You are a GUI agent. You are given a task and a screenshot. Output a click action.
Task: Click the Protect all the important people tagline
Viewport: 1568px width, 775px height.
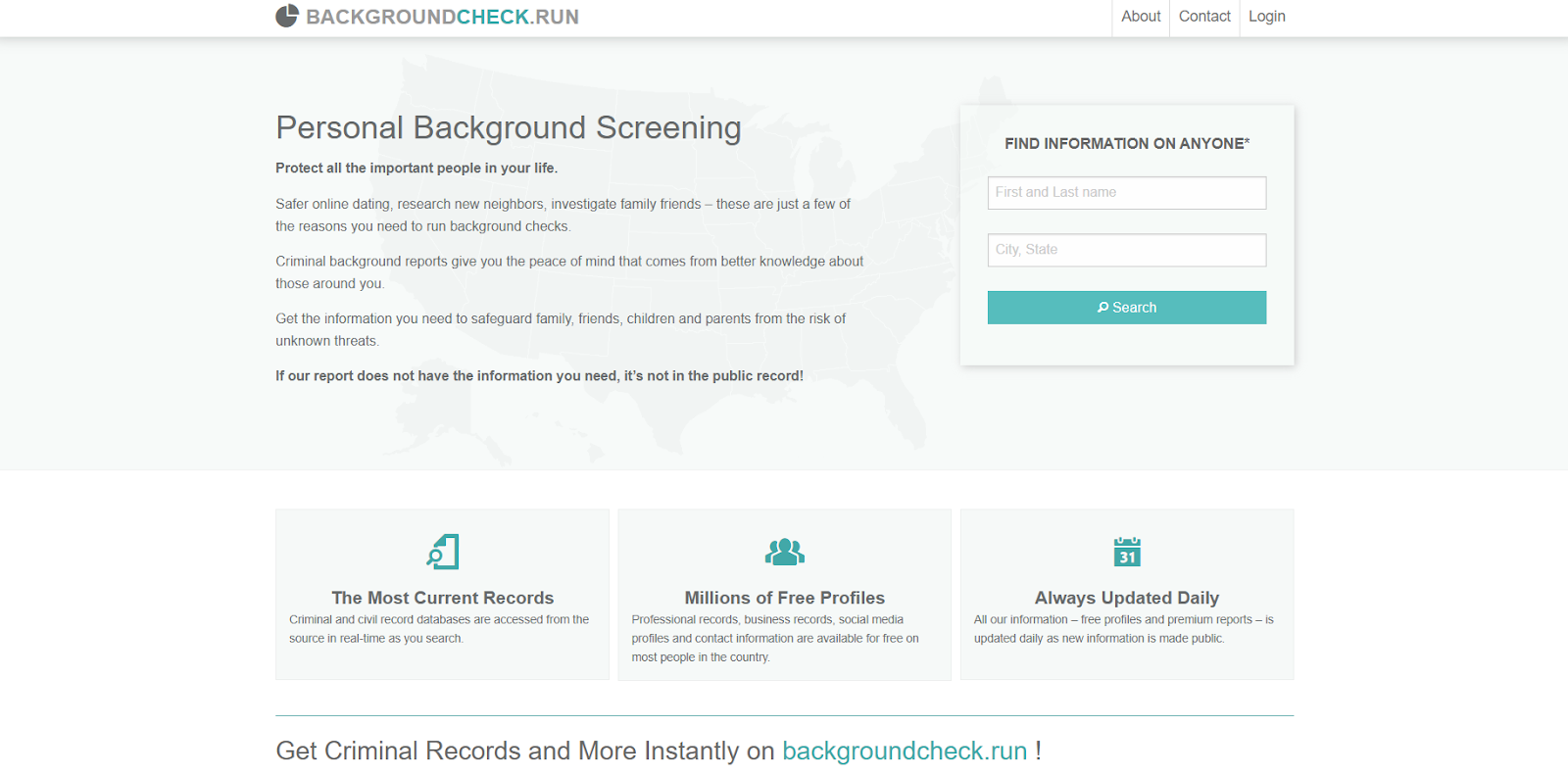pyautogui.click(x=416, y=169)
